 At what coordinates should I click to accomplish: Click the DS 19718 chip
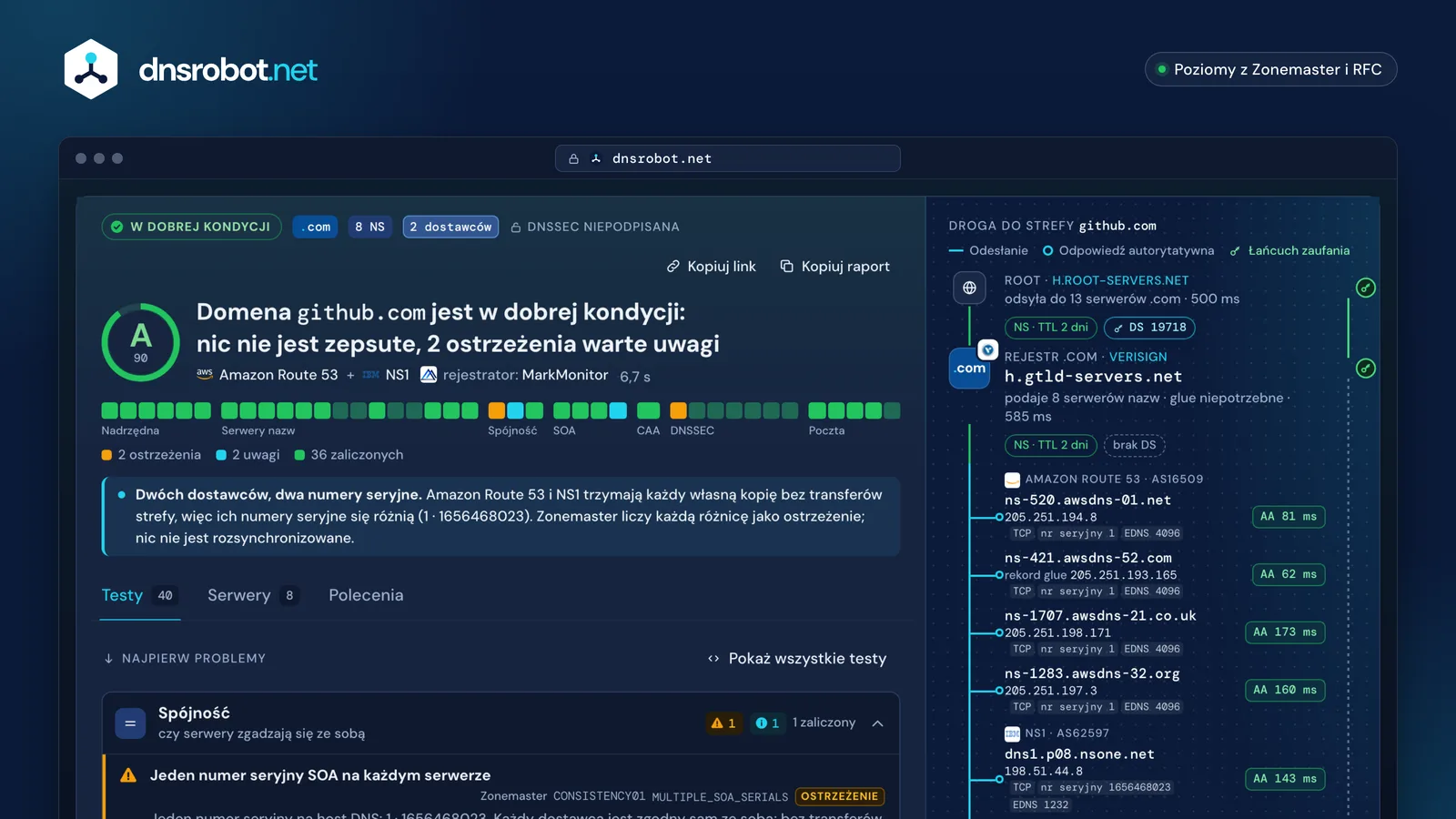1149,328
